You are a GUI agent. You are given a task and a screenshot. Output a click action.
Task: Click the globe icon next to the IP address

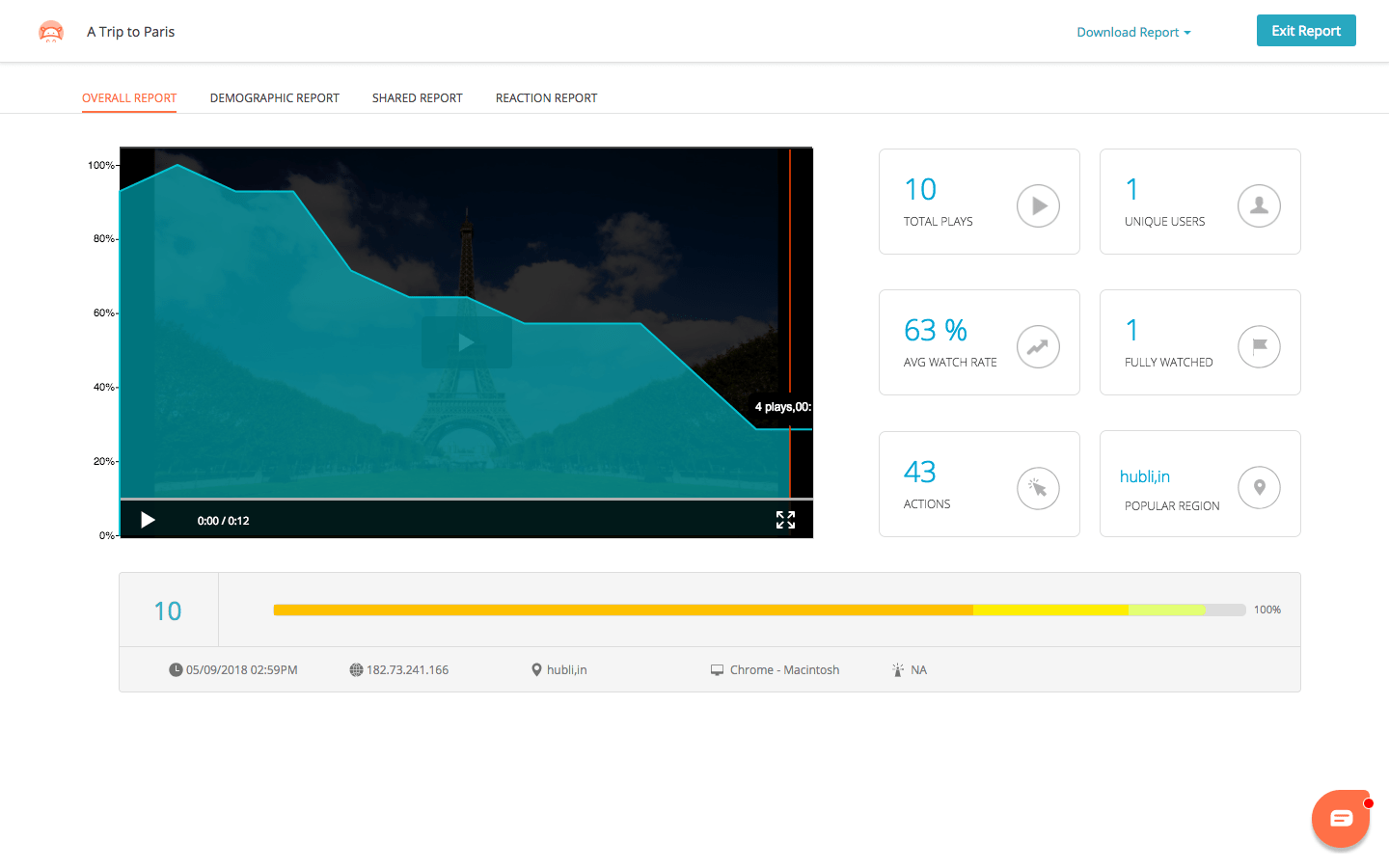point(356,669)
